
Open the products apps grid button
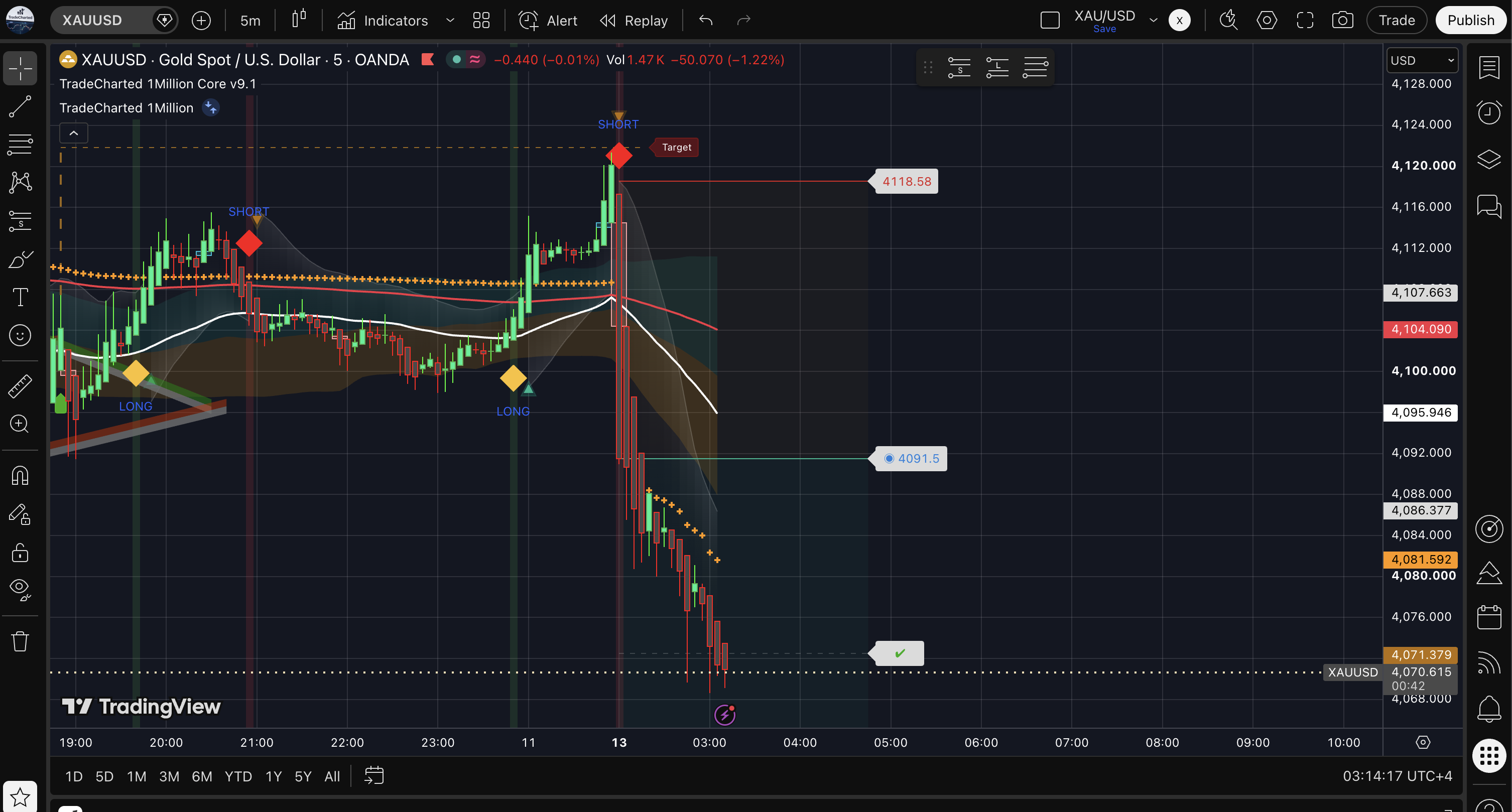coord(1489,756)
